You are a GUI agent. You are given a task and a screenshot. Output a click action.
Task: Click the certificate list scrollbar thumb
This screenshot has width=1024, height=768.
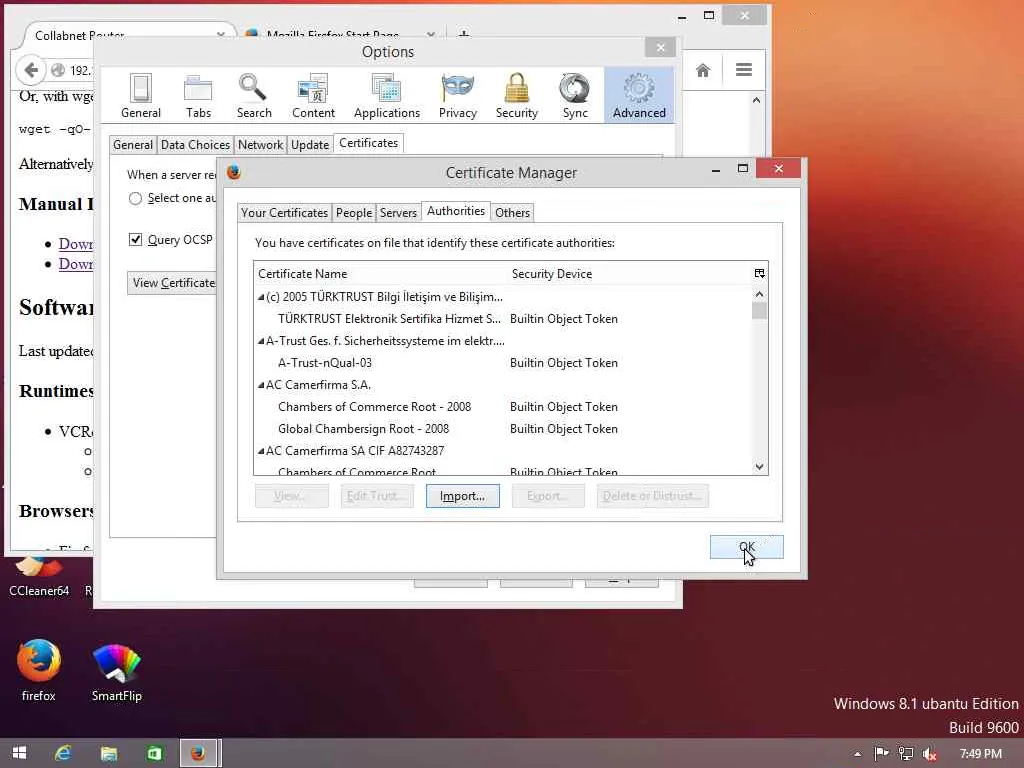pyautogui.click(x=760, y=310)
